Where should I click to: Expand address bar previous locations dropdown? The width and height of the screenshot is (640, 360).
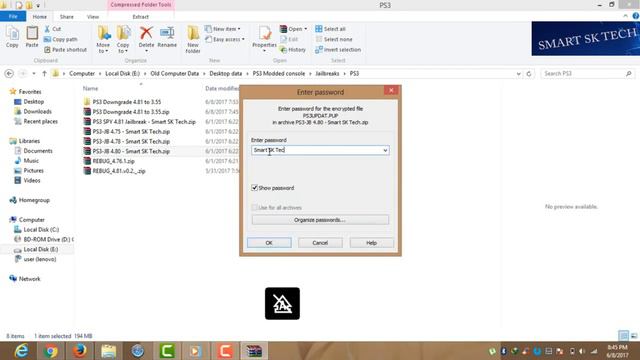pos(518,73)
